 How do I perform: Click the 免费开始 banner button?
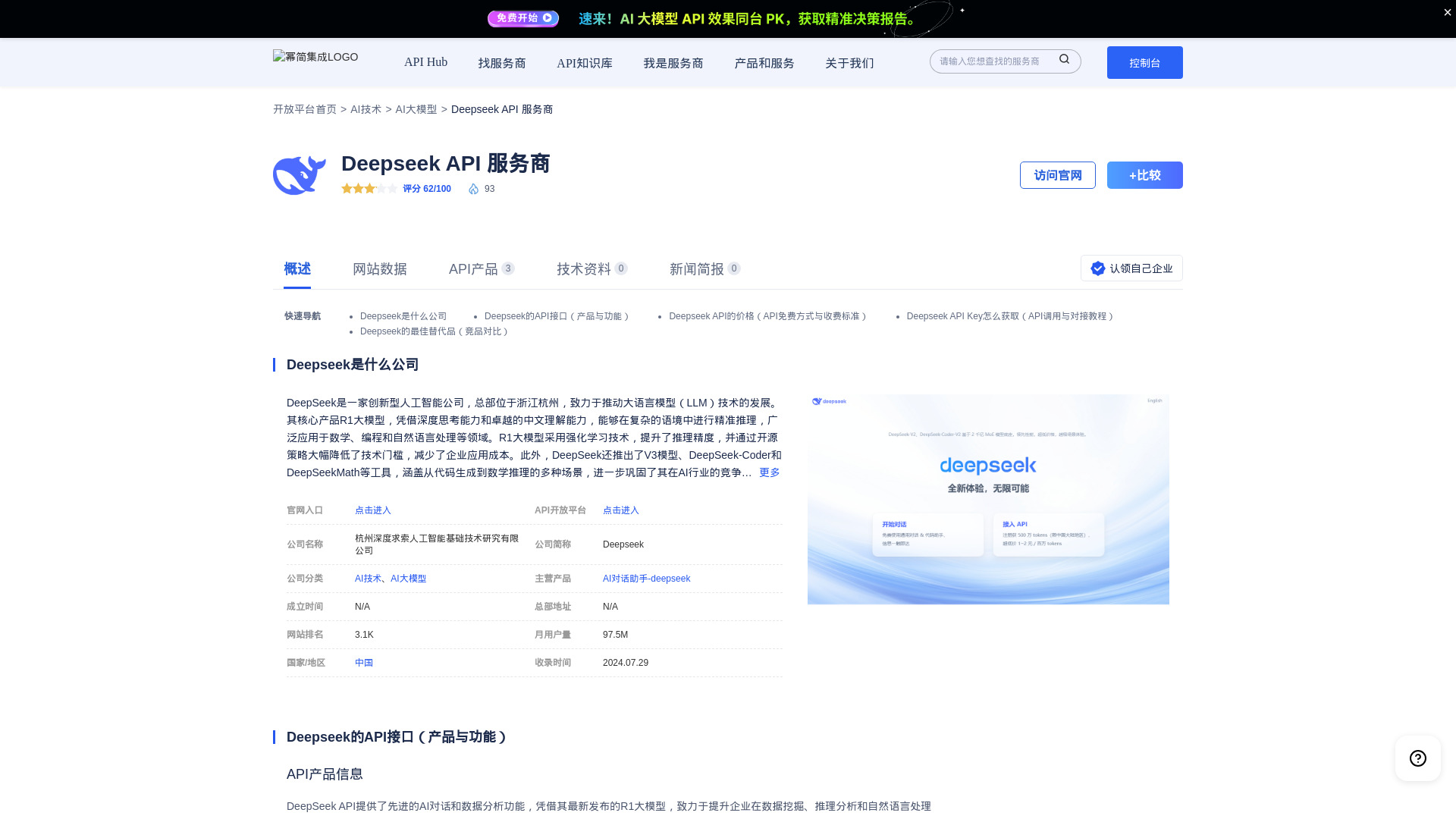pos(523,18)
